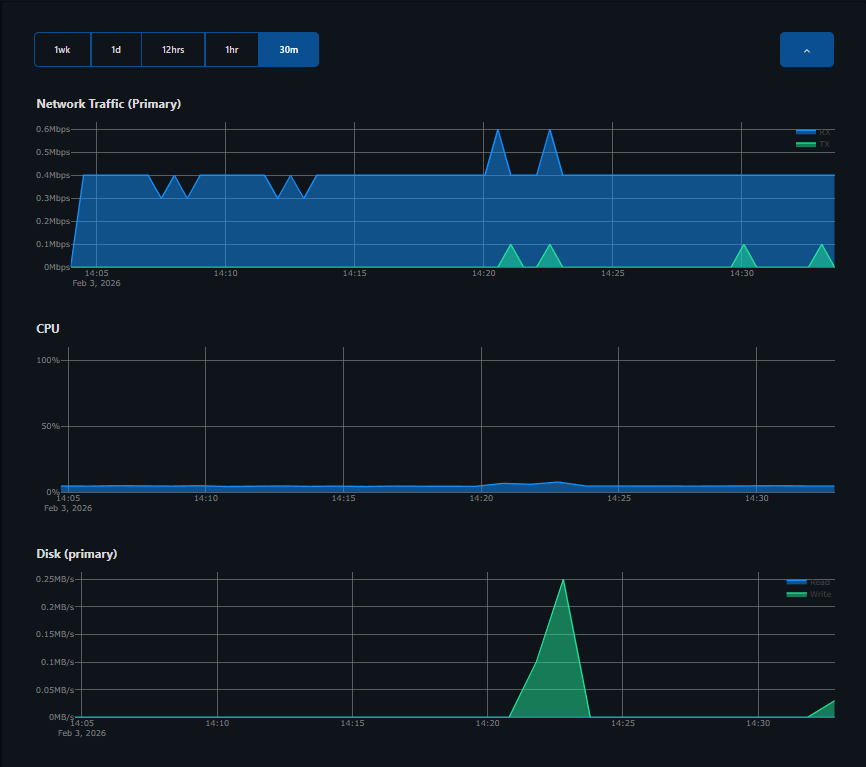Collapse the graphs panel with chevron button
866x767 pixels.
coord(806,50)
